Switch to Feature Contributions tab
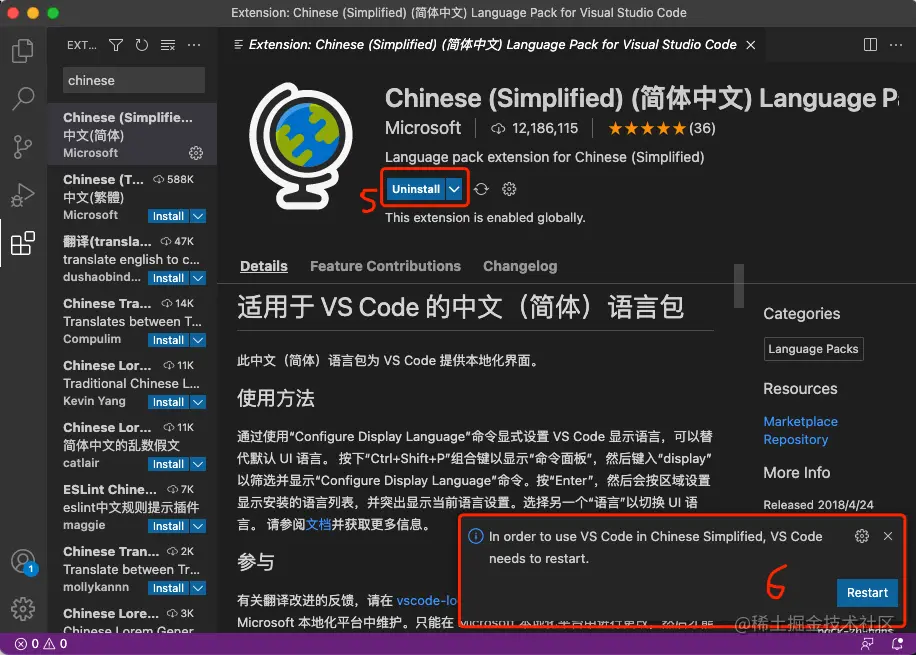The image size is (916, 655). (x=386, y=266)
